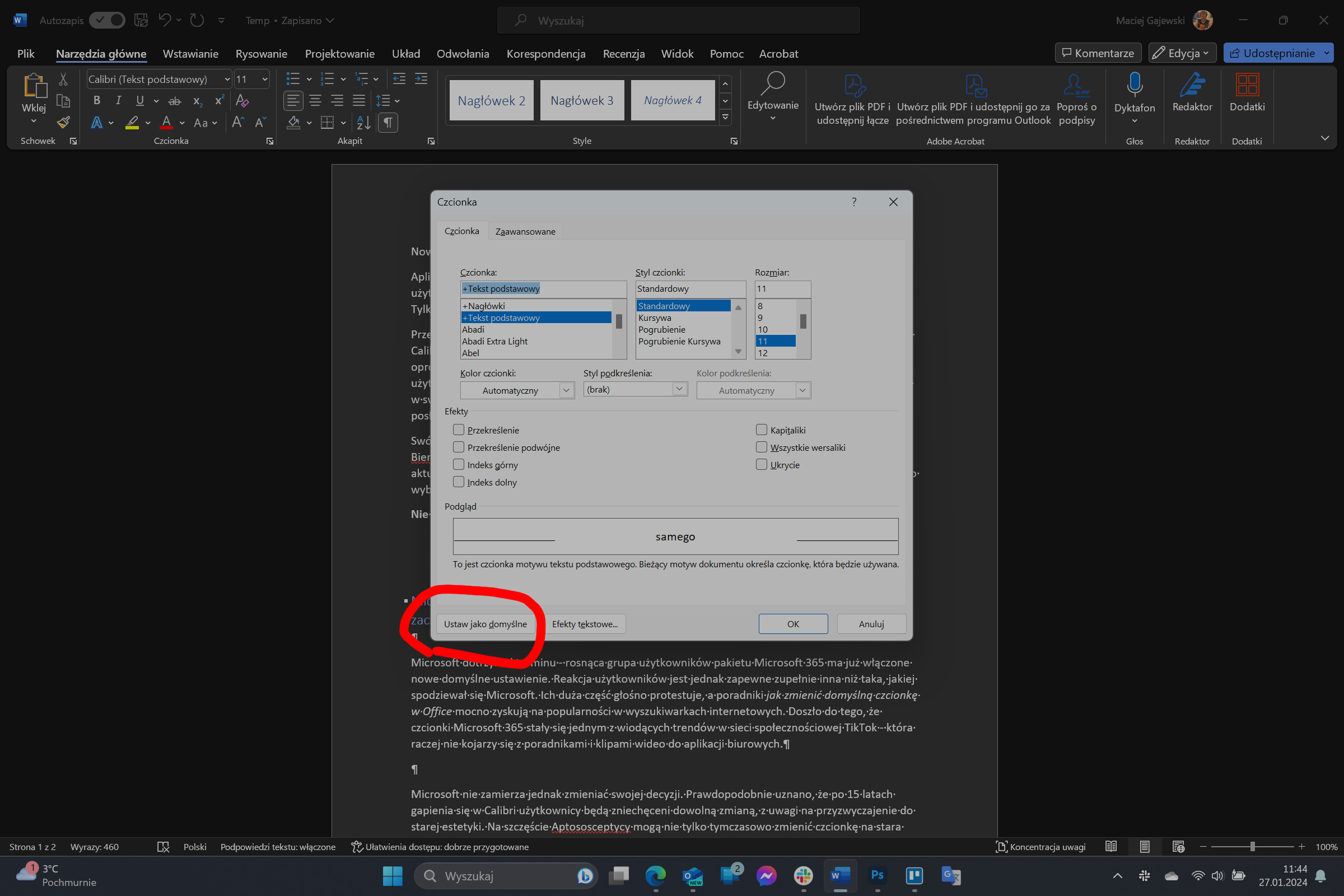Expand the Edycja mode dropdown
The height and width of the screenshot is (896, 1344).
click(1182, 53)
